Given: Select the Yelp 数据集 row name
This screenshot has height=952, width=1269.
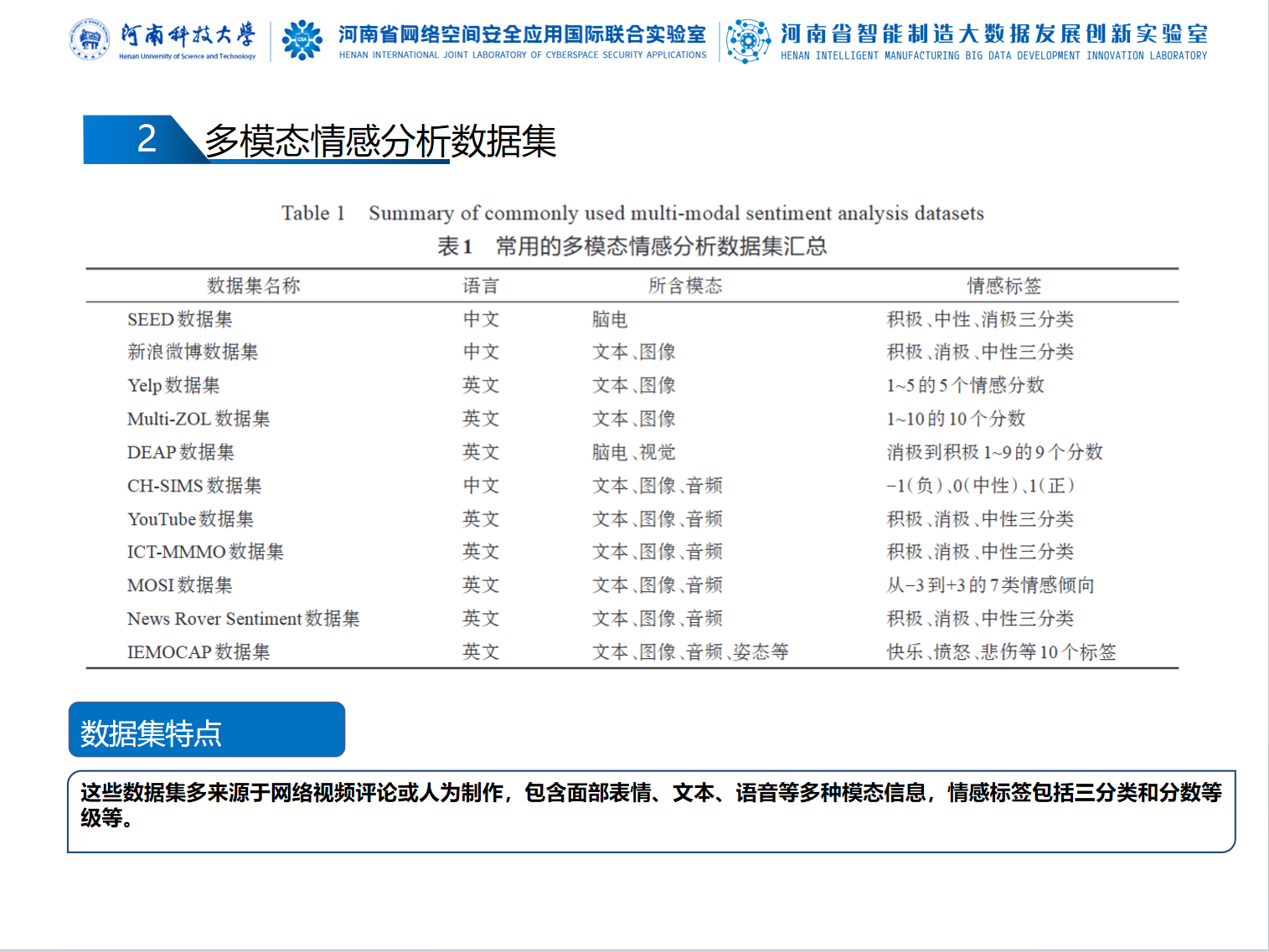Looking at the screenshot, I should point(173,385).
